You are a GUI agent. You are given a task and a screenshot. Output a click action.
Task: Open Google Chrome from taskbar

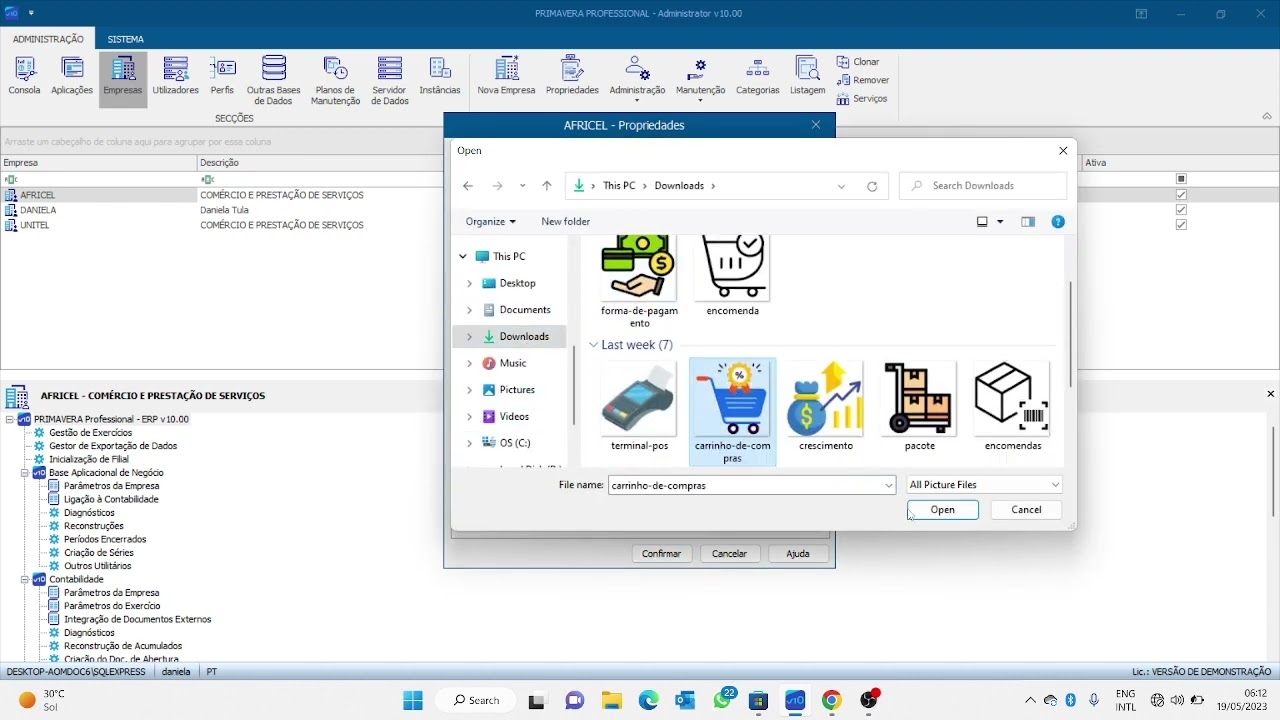831,700
